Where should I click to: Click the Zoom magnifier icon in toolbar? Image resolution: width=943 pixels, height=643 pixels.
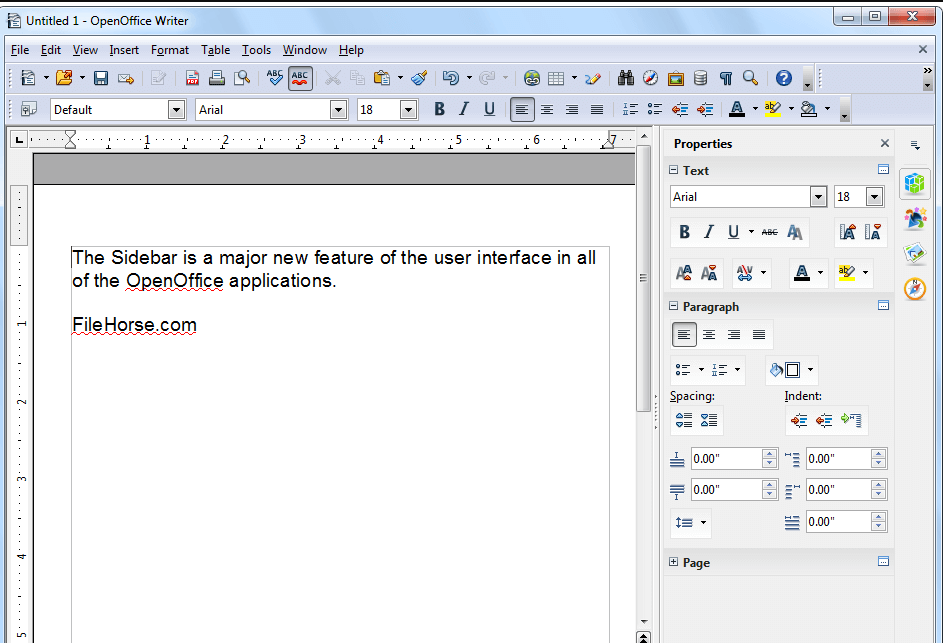pyautogui.click(x=750, y=78)
